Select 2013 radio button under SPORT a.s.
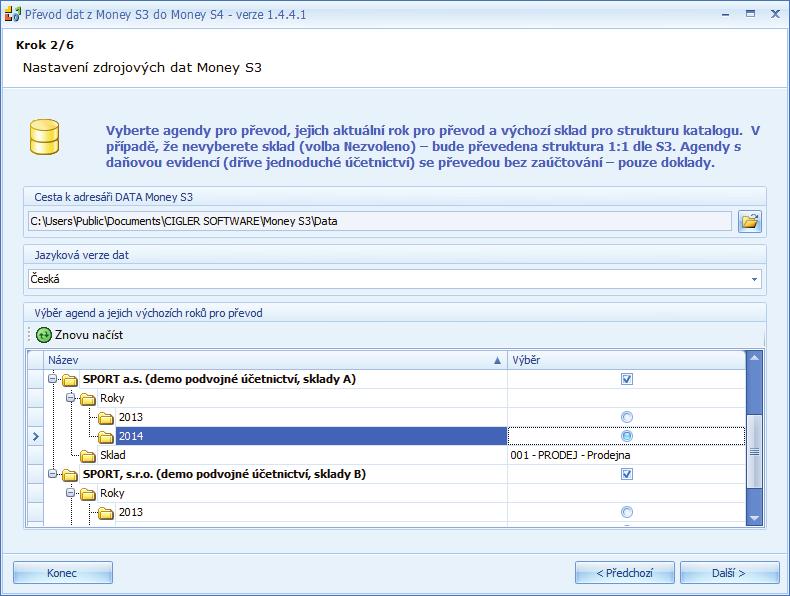Screen dimensions: 790x596 (x=627, y=417)
